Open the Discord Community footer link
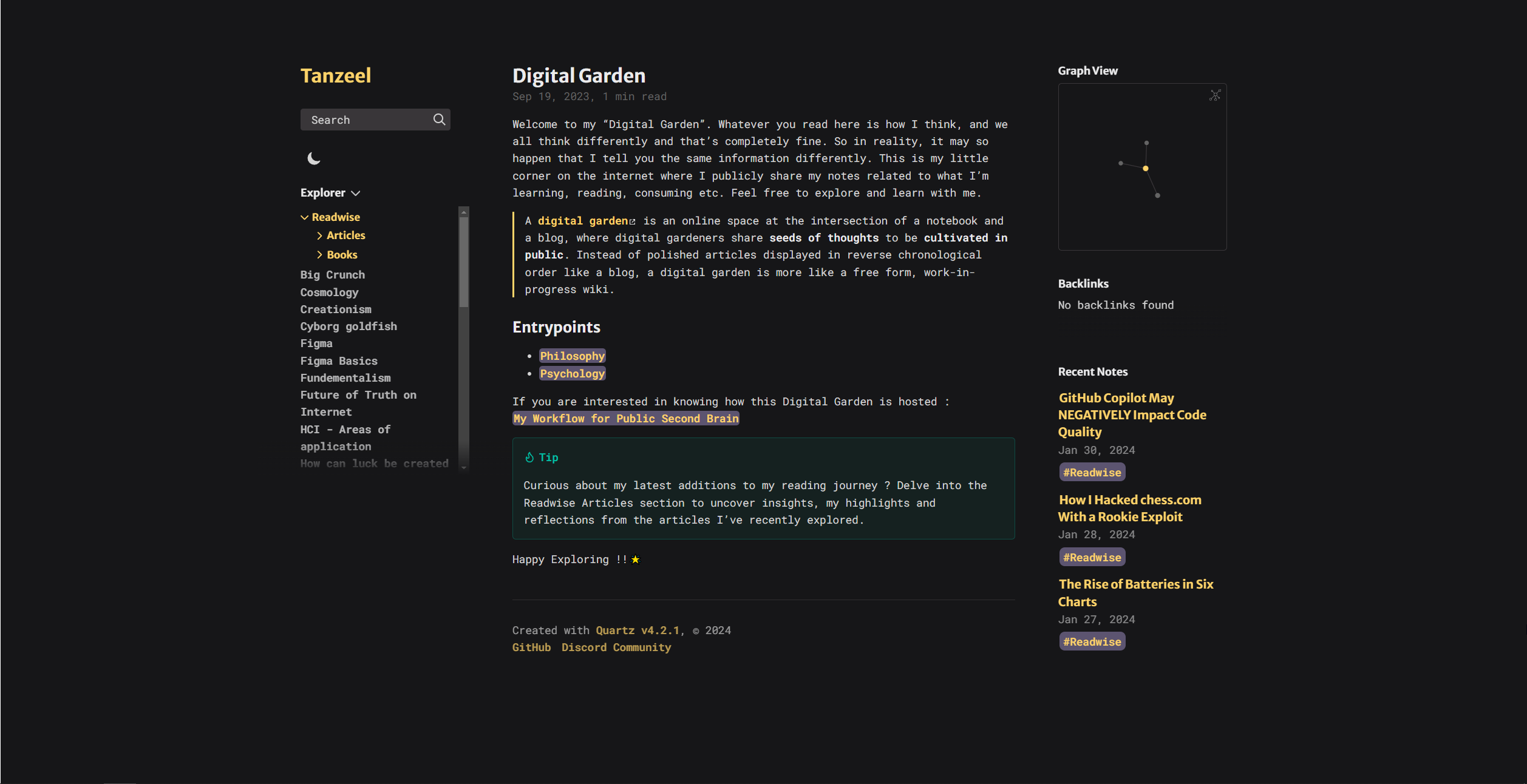Image resolution: width=1527 pixels, height=784 pixels. pyautogui.click(x=616, y=647)
